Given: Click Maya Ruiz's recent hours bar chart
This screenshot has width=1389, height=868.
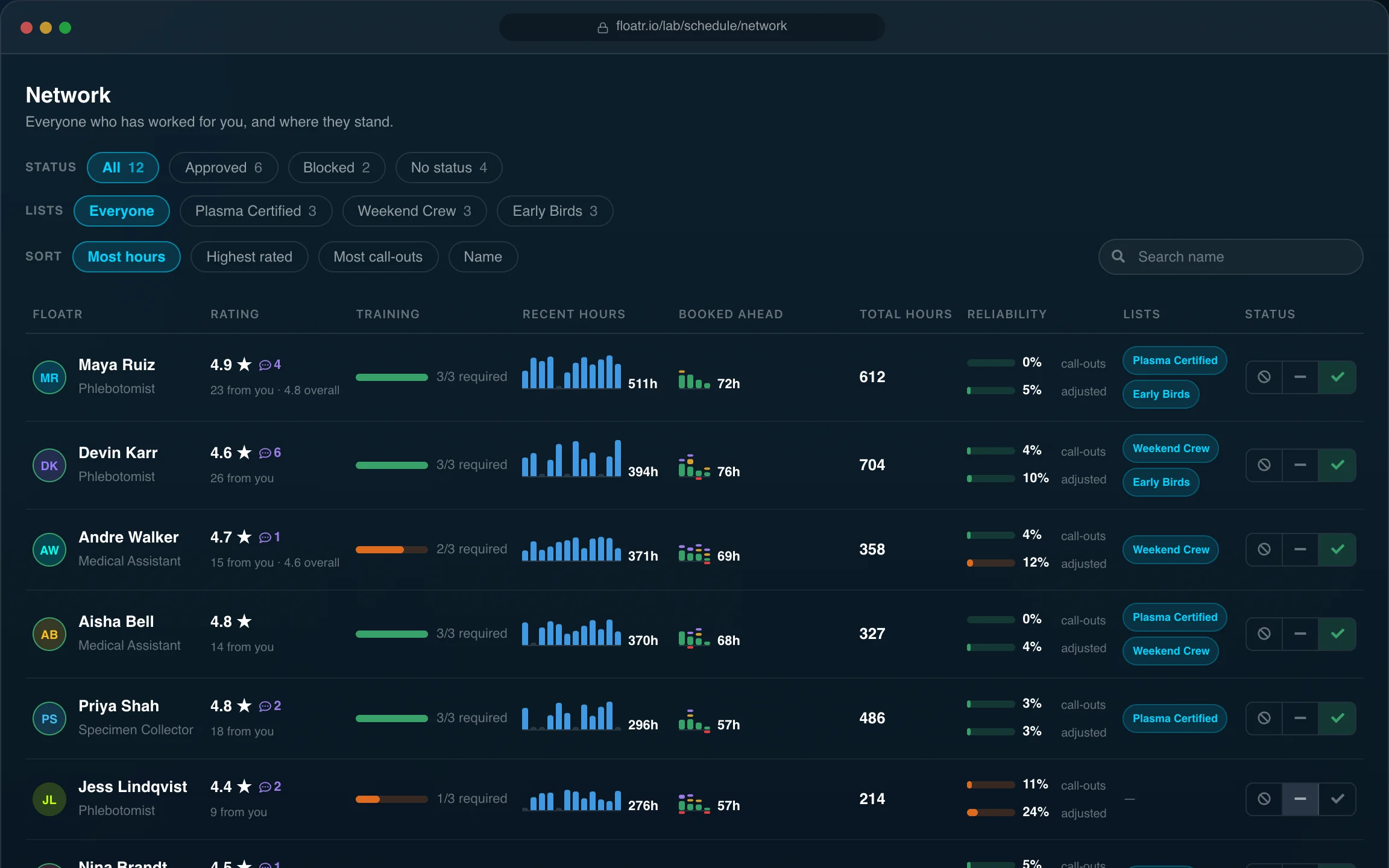Looking at the screenshot, I should tap(572, 372).
